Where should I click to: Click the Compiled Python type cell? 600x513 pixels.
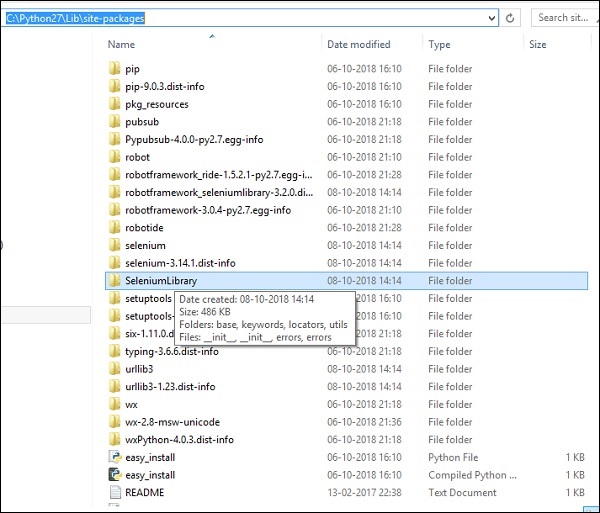click(472, 475)
